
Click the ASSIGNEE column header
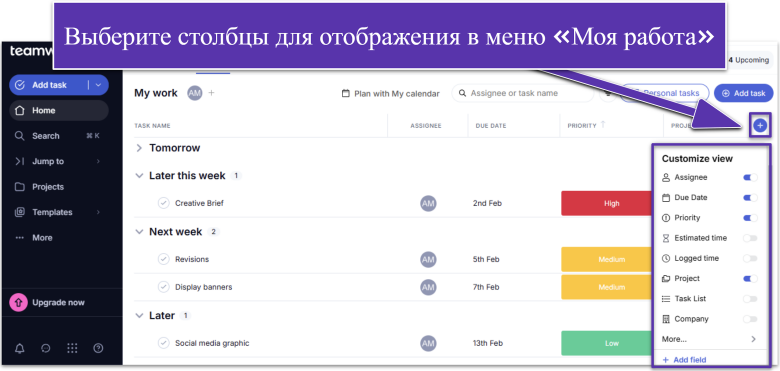click(x=426, y=126)
